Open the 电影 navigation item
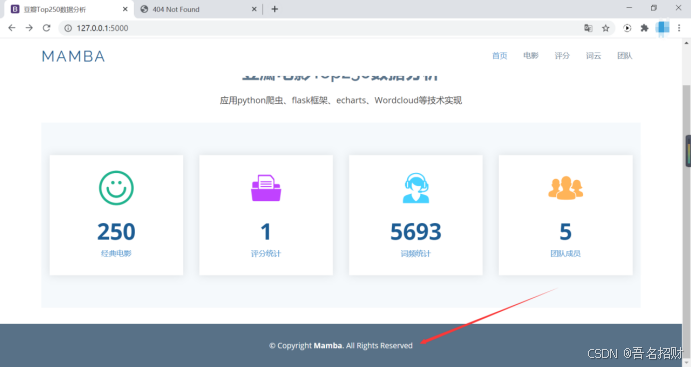Screen dimensions: 692x368 click(531, 56)
